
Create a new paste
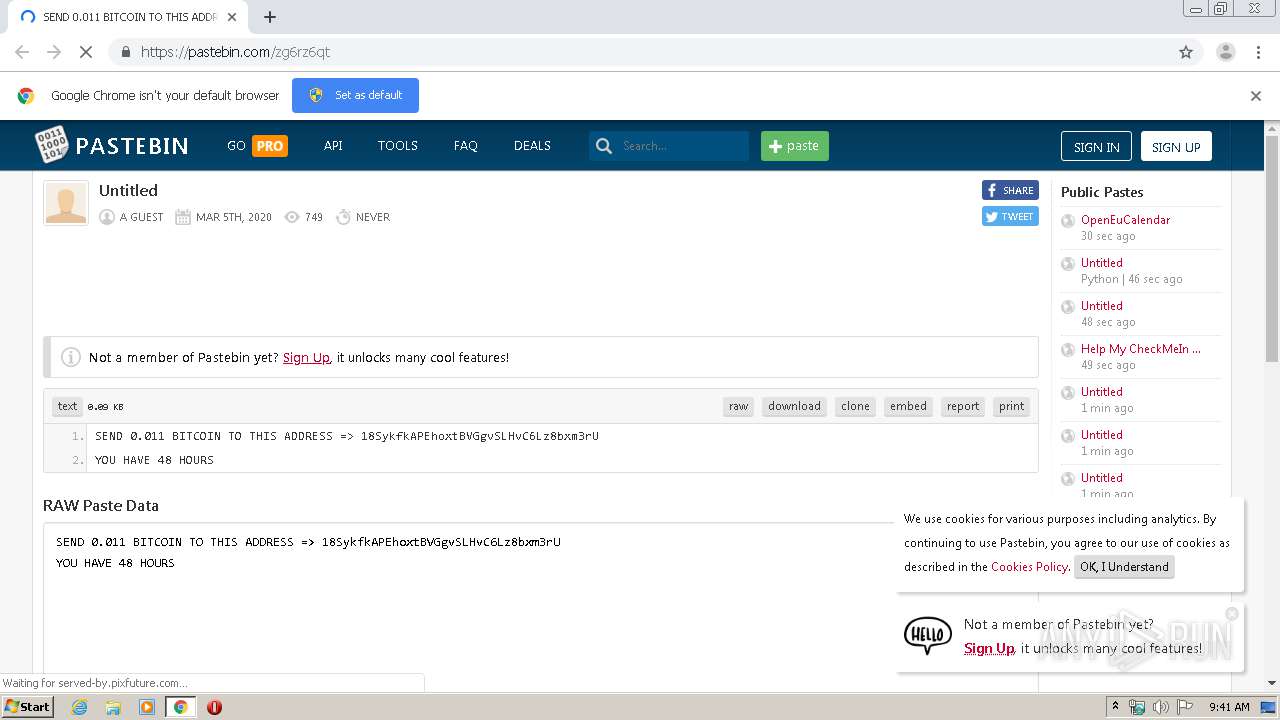[794, 146]
